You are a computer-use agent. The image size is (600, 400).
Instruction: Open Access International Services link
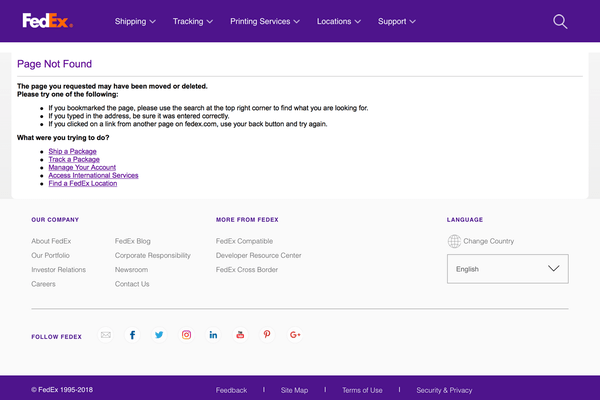93,175
